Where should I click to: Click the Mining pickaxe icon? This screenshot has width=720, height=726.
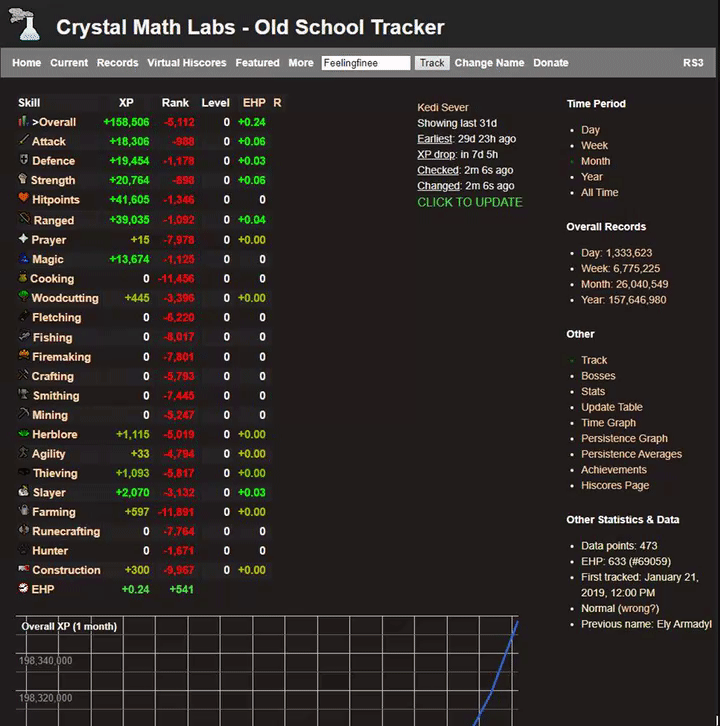pyautogui.click(x=23, y=413)
